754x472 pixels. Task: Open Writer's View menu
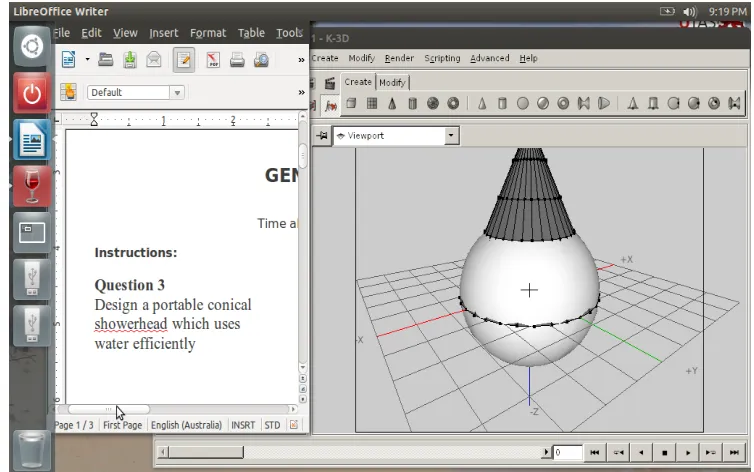pos(126,33)
